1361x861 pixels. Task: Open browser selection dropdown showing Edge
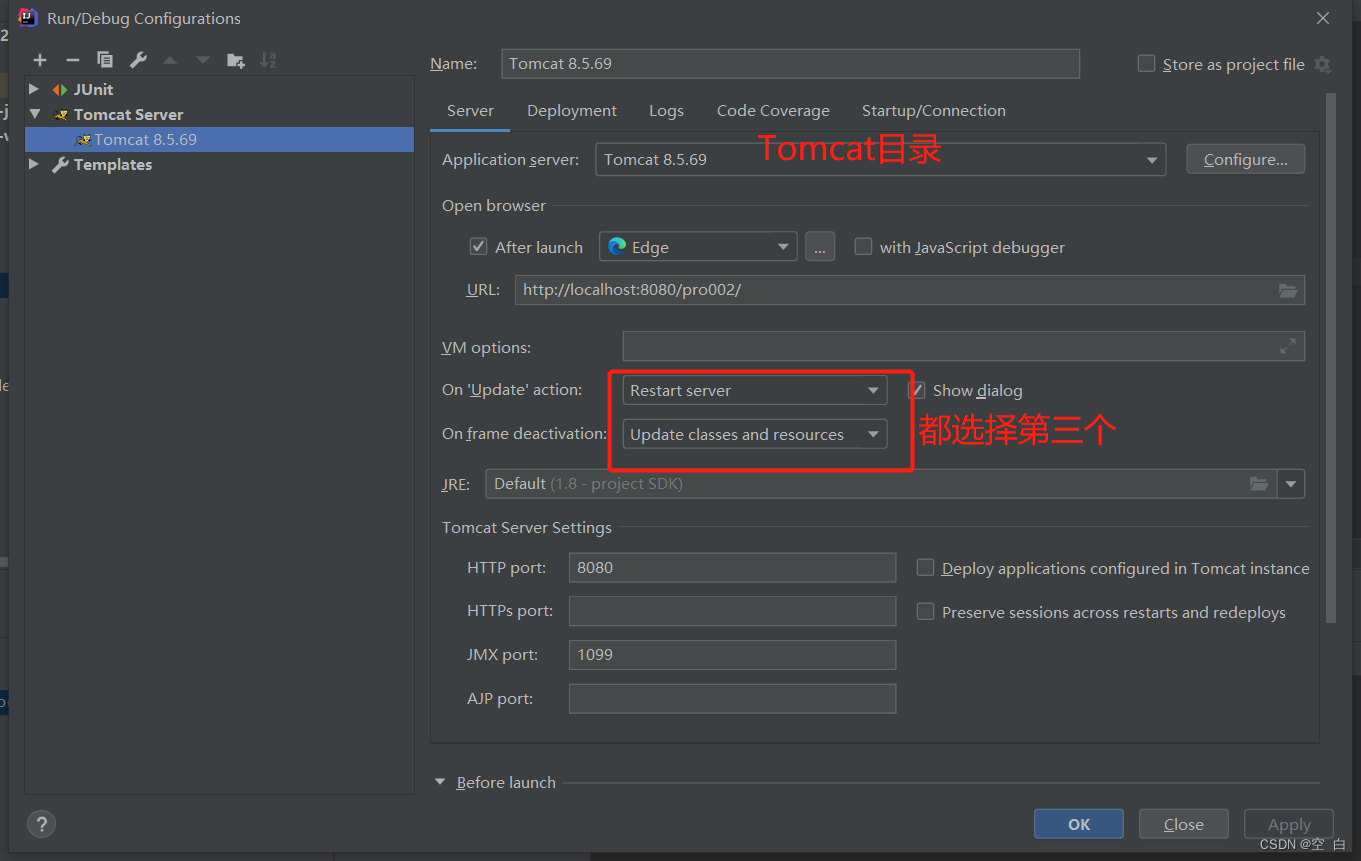[x=698, y=247]
